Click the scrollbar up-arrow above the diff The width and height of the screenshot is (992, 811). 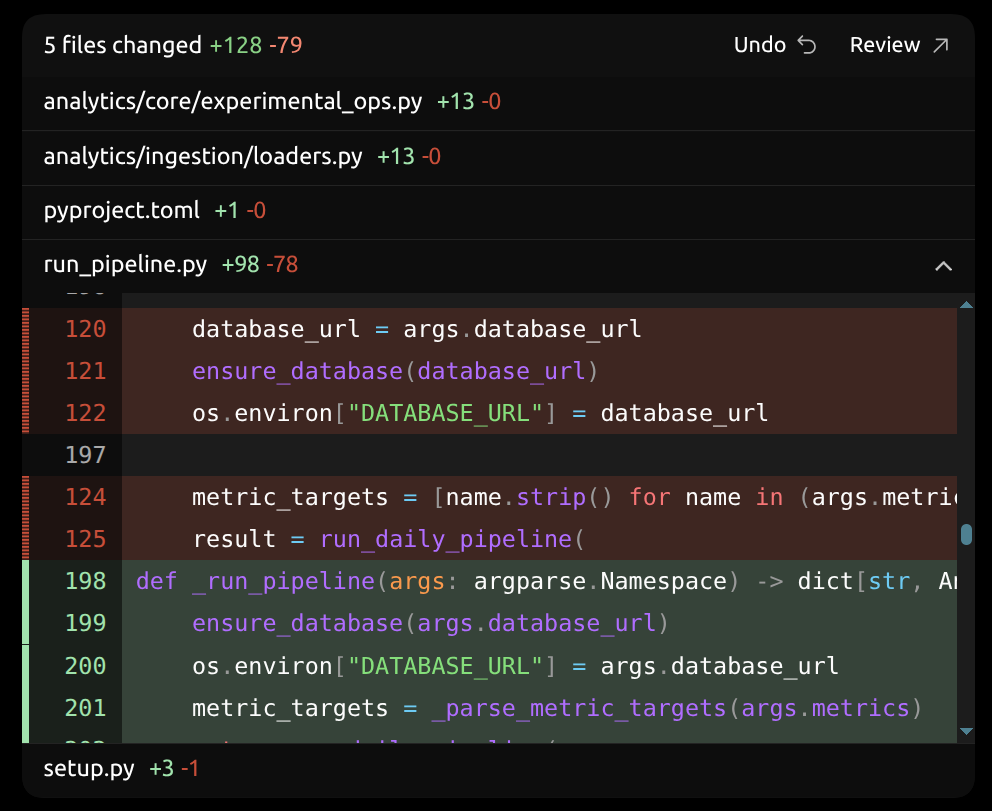point(964,303)
